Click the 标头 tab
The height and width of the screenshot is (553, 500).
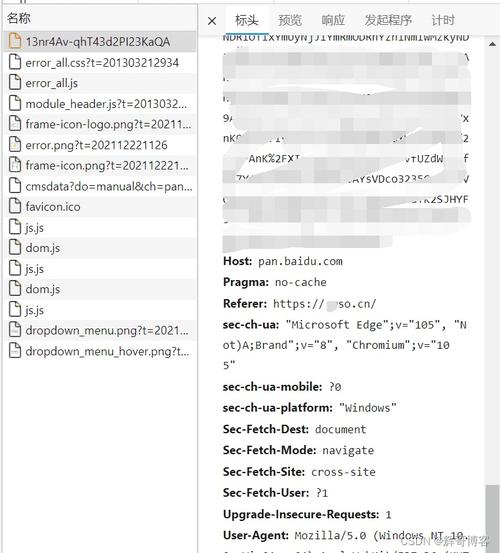point(246,20)
